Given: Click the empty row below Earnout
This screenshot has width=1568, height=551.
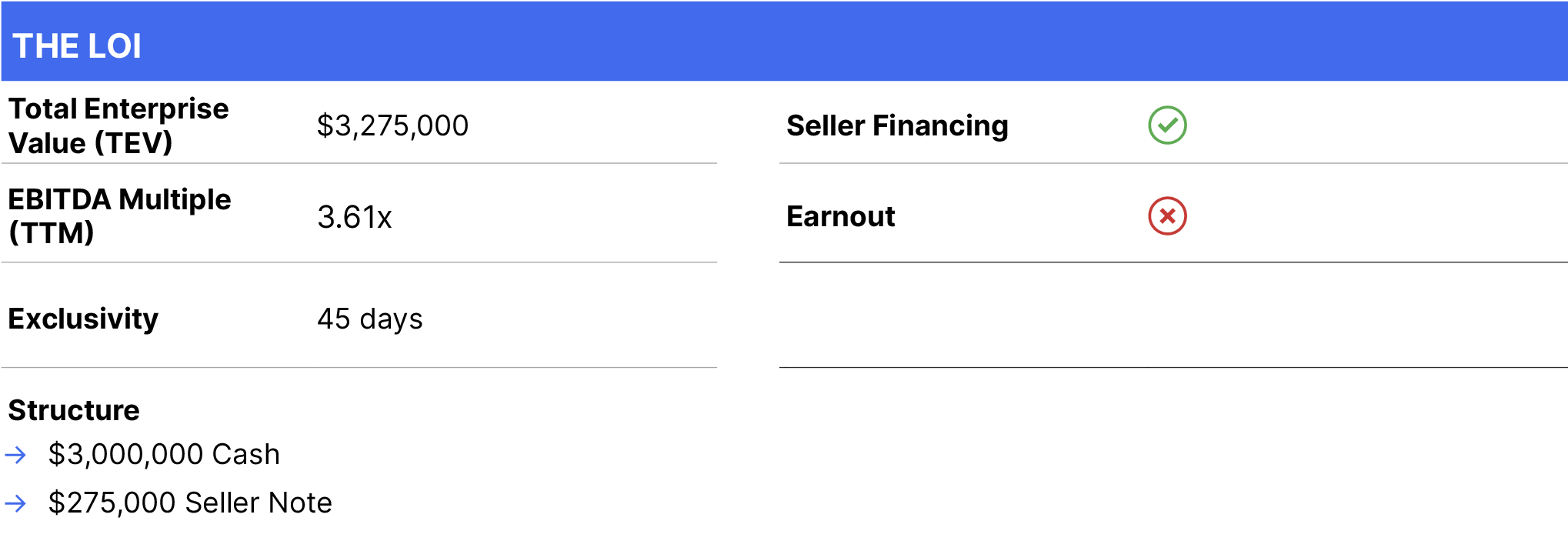Looking at the screenshot, I should (x=1173, y=315).
